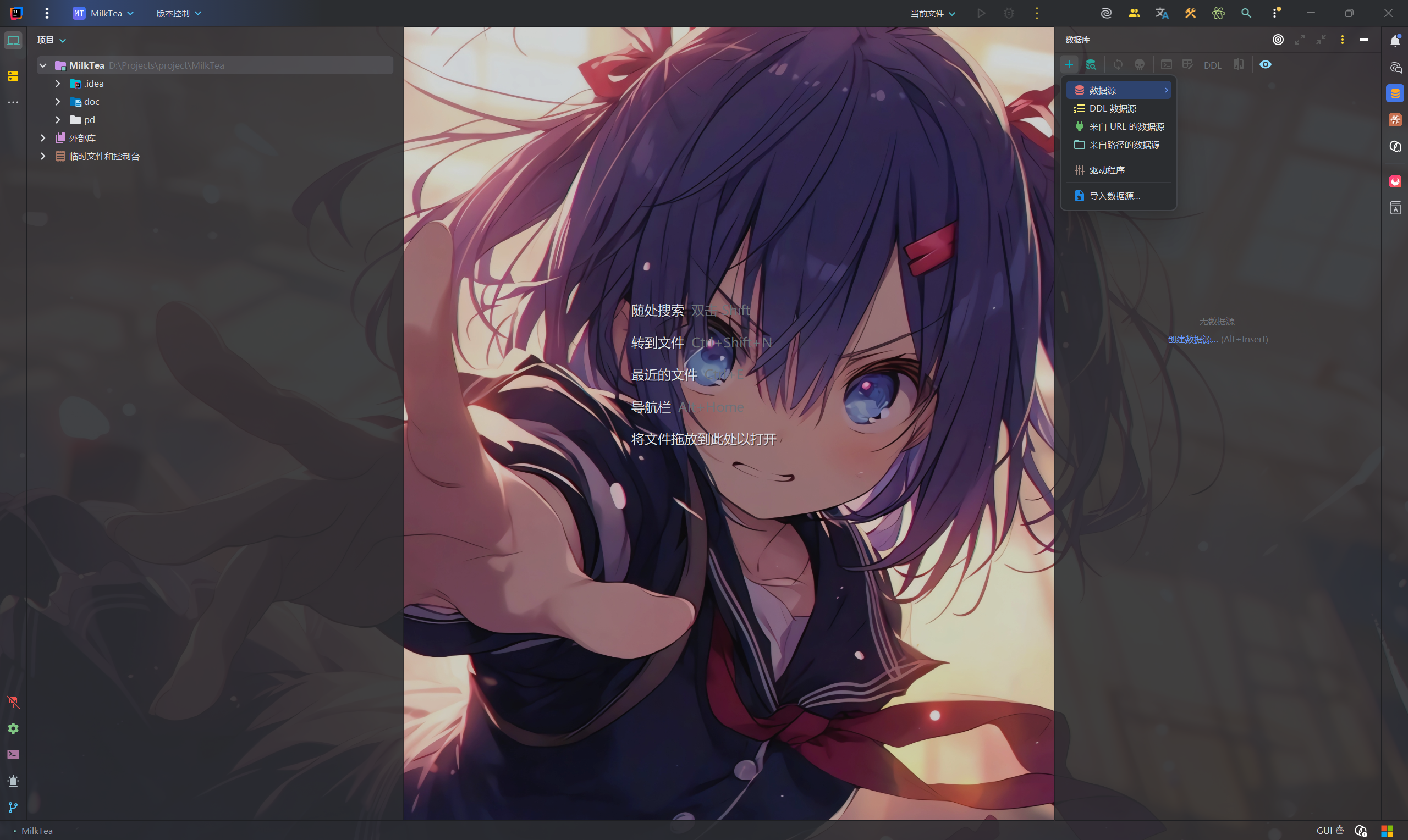Viewport: 1408px width, 840px height.
Task: Choose 来自路径的数据源
Action: [x=1119, y=145]
